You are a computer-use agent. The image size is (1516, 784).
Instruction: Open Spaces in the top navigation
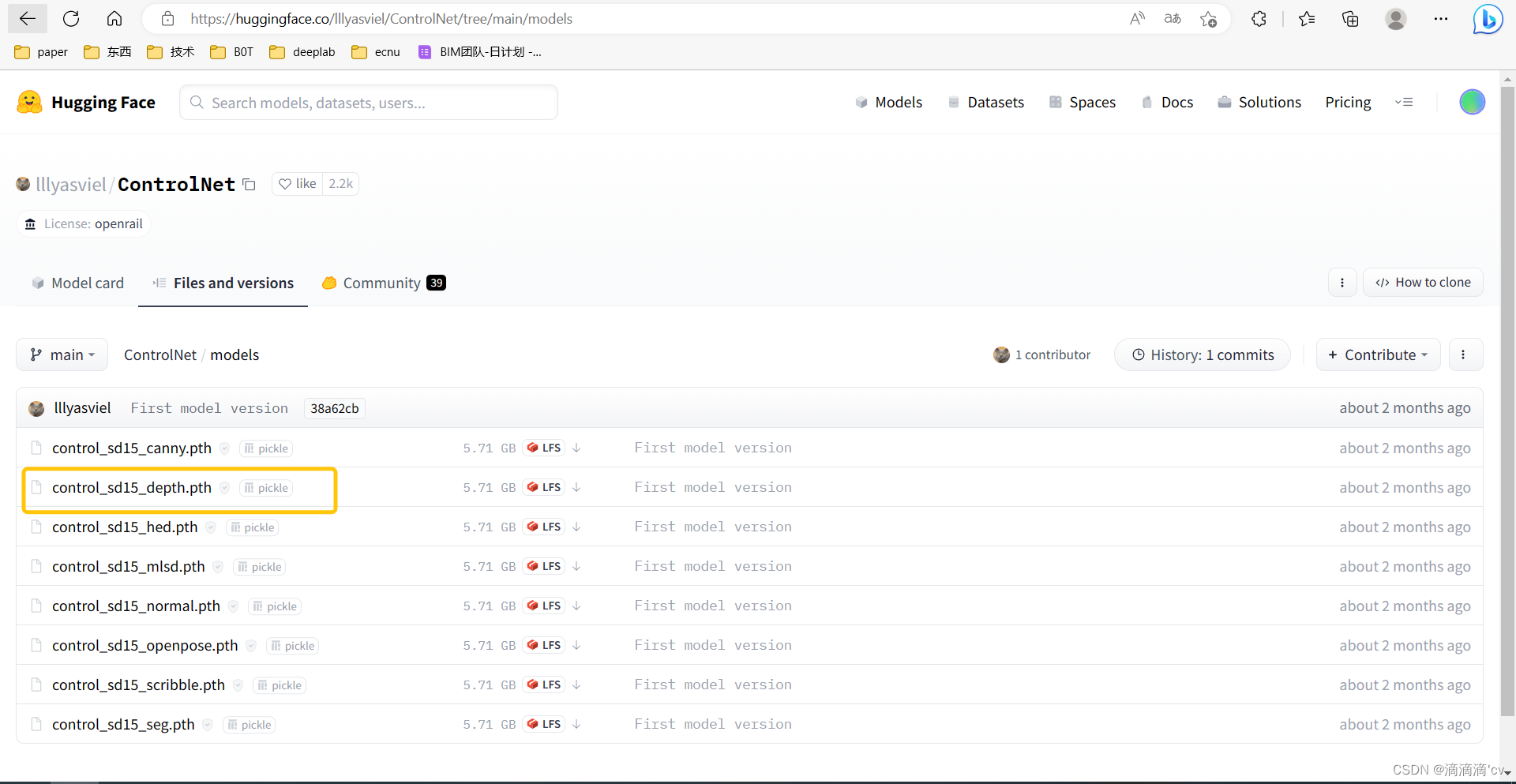click(x=1083, y=102)
